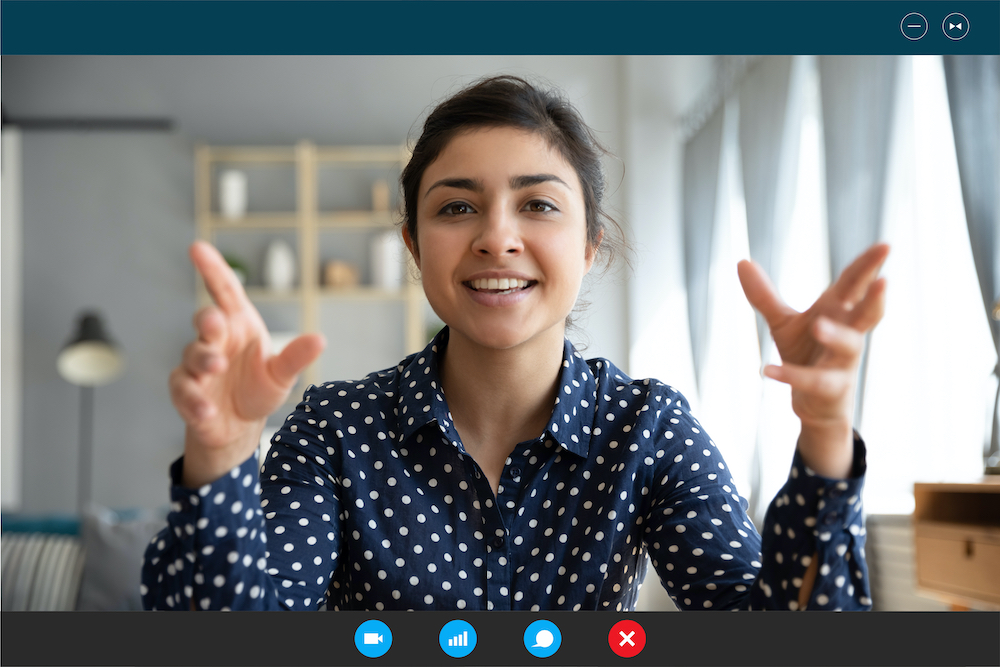1000x667 pixels.
Task: Open the call signal strength stats
Action: click(x=458, y=638)
